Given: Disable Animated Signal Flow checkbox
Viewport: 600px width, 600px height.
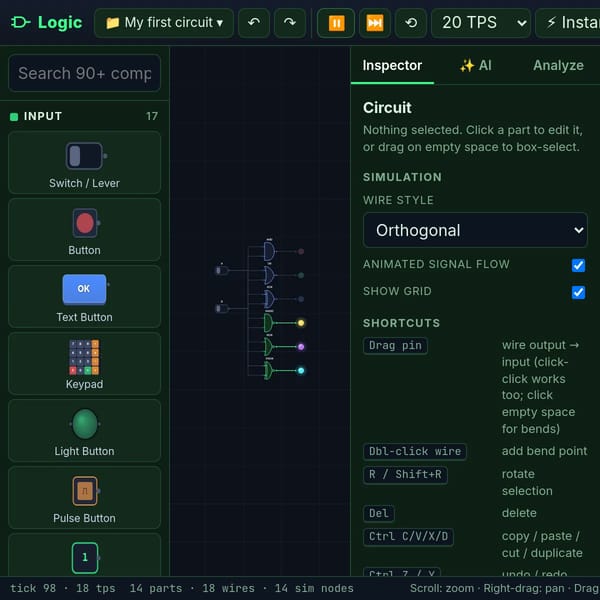Looking at the screenshot, I should [578, 265].
